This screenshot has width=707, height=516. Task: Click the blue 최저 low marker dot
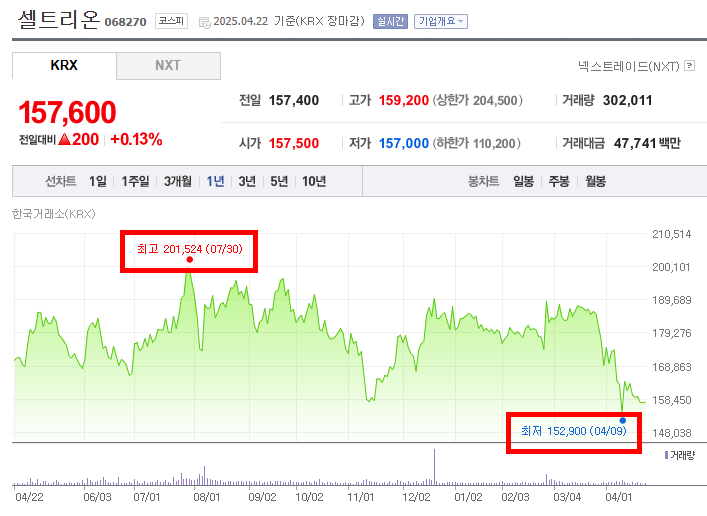pos(623,420)
